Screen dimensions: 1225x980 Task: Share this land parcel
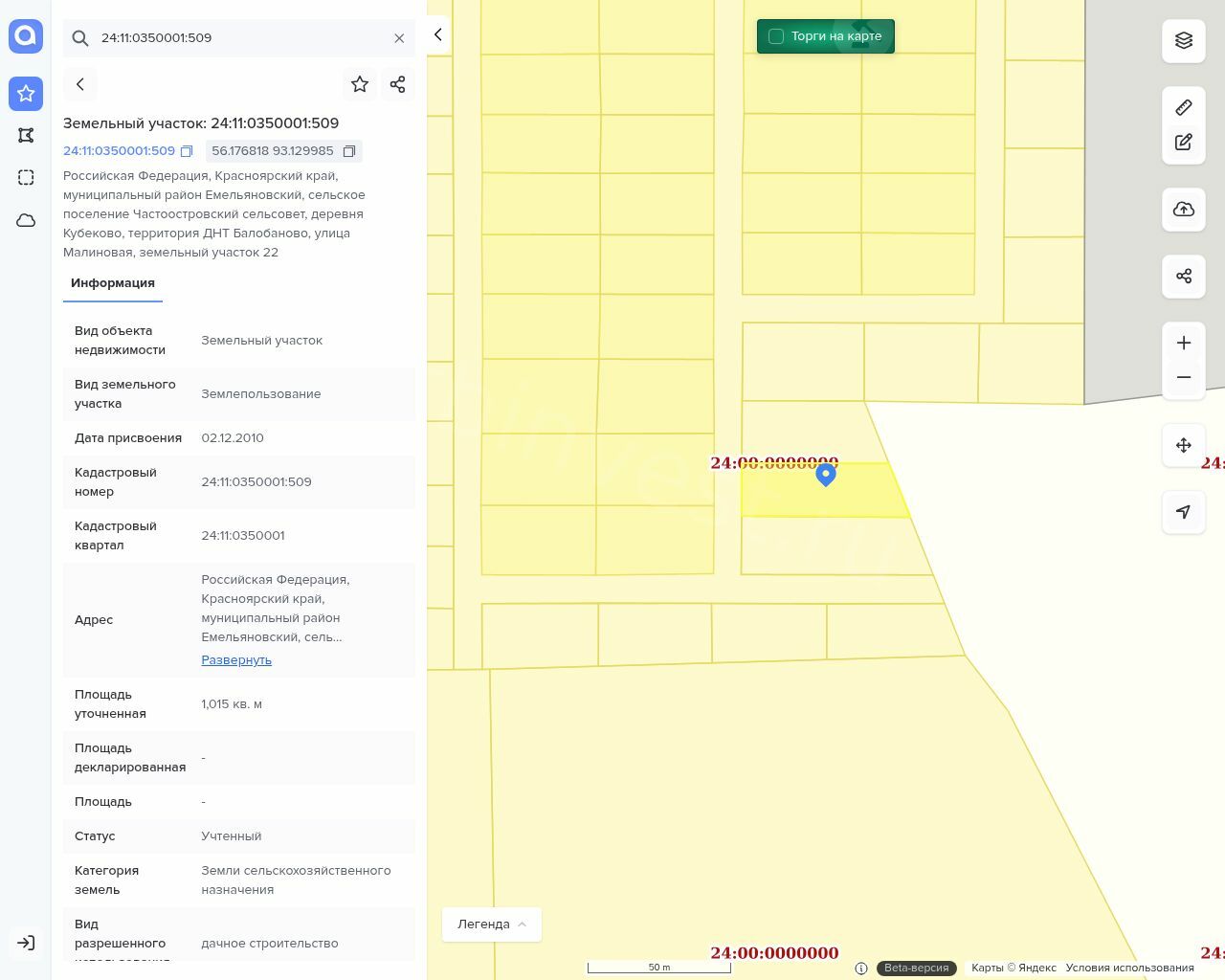pos(398,84)
